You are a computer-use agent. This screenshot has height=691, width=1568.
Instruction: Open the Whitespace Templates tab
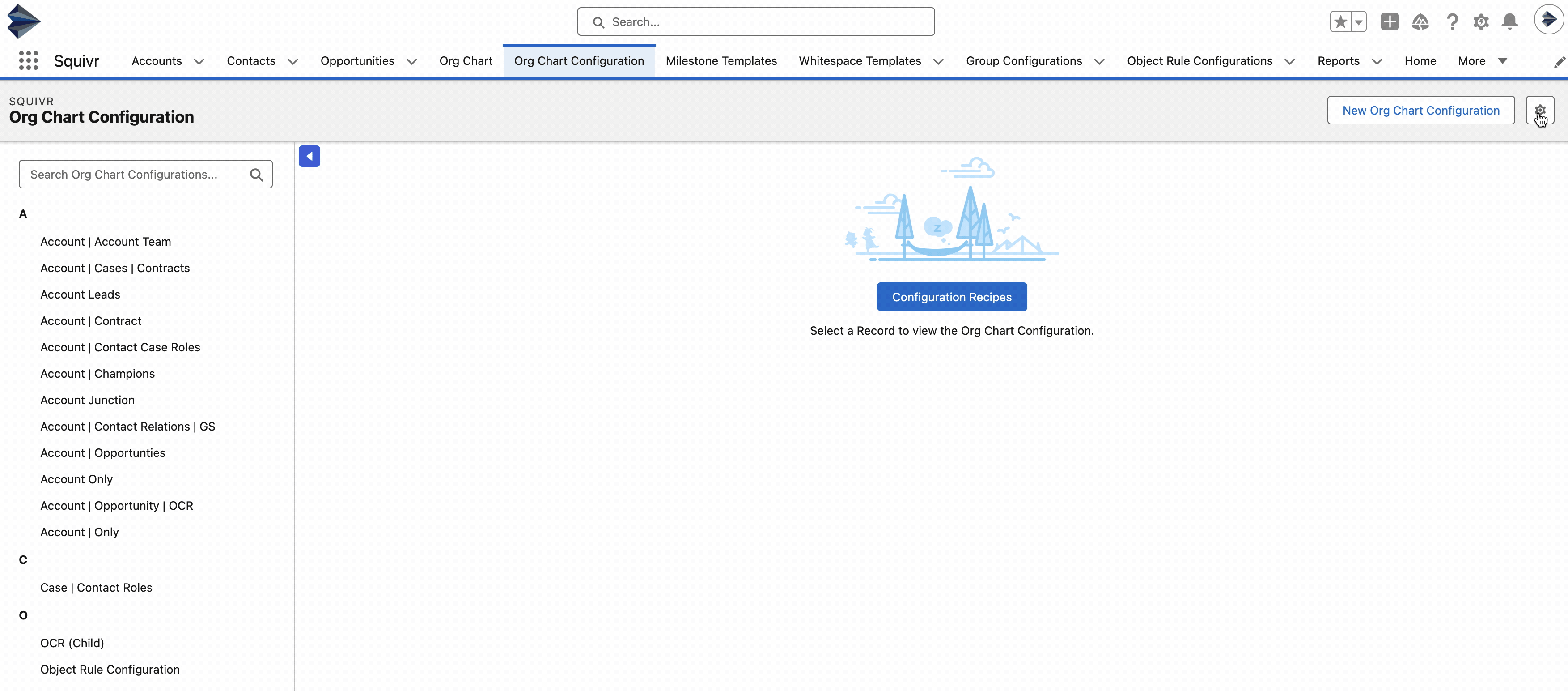tap(860, 61)
